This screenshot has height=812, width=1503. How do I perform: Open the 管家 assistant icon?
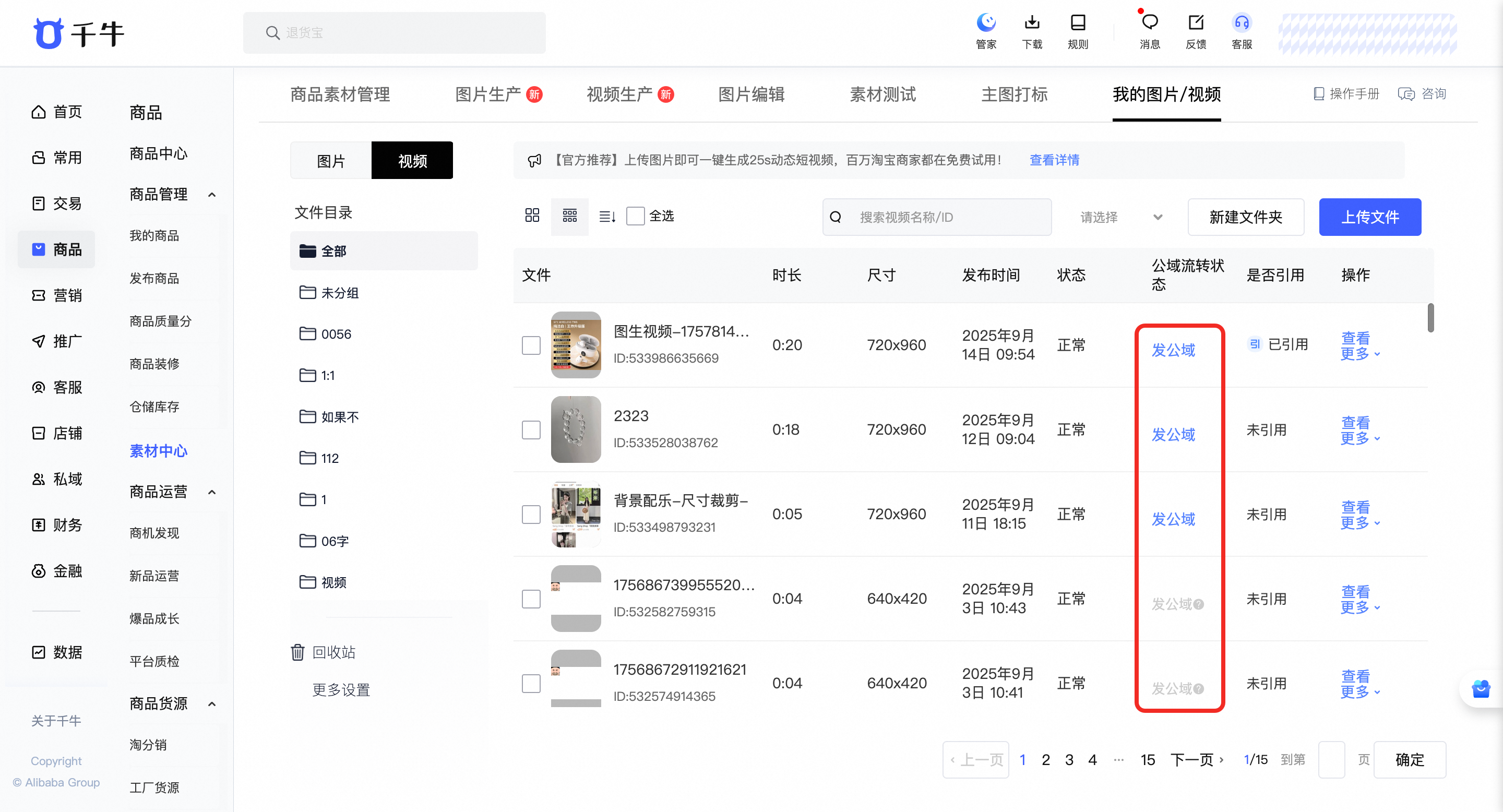(x=986, y=31)
